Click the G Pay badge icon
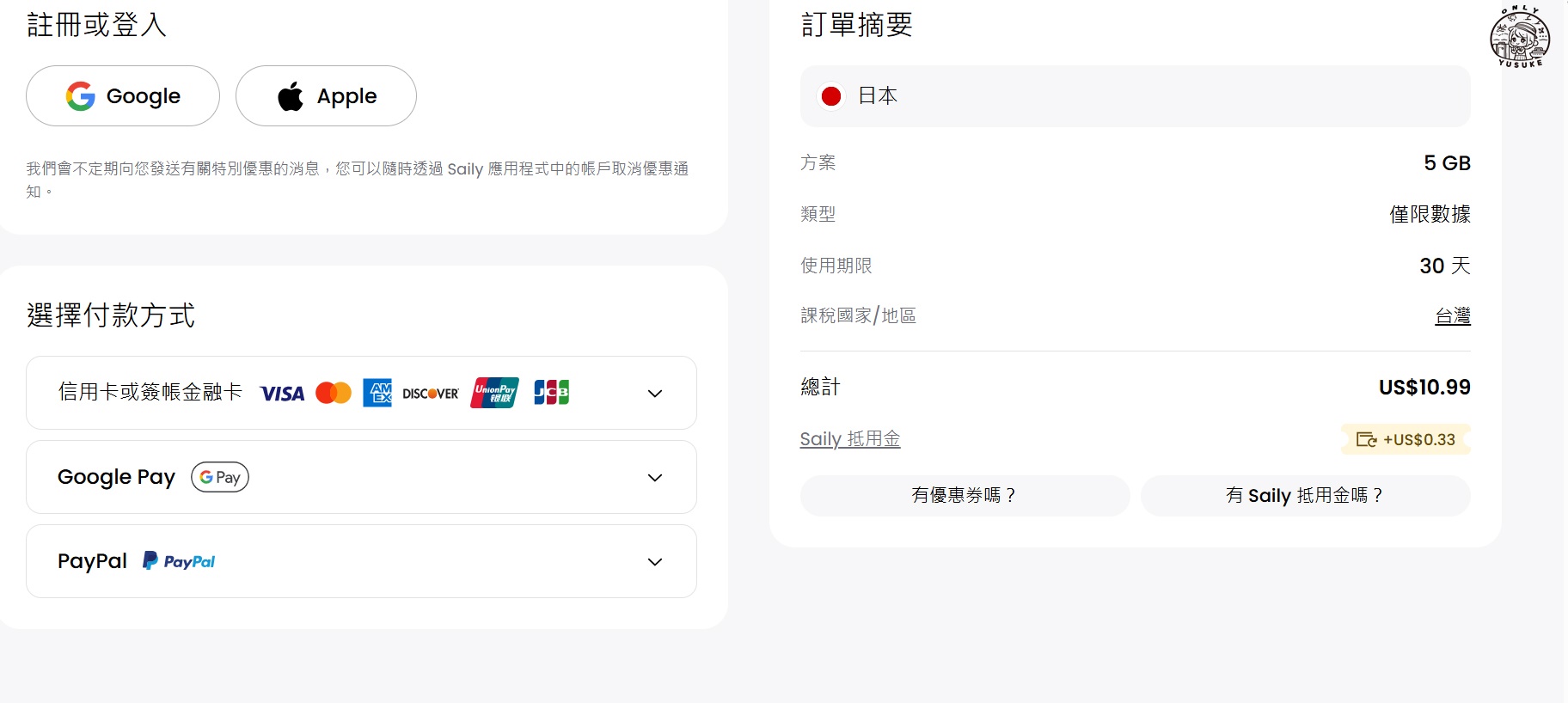Screen dimensions: 1568x703 (x=220, y=477)
